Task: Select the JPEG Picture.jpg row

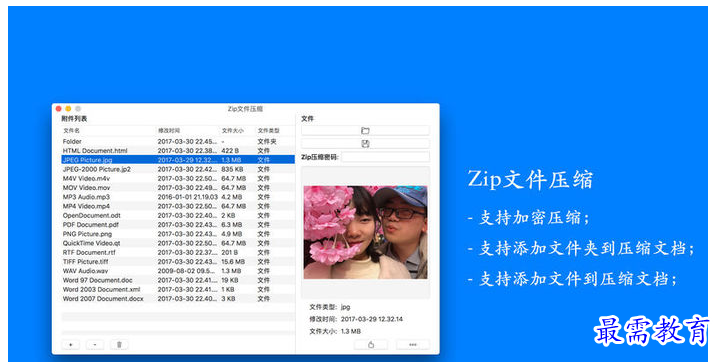Action: tap(178, 160)
